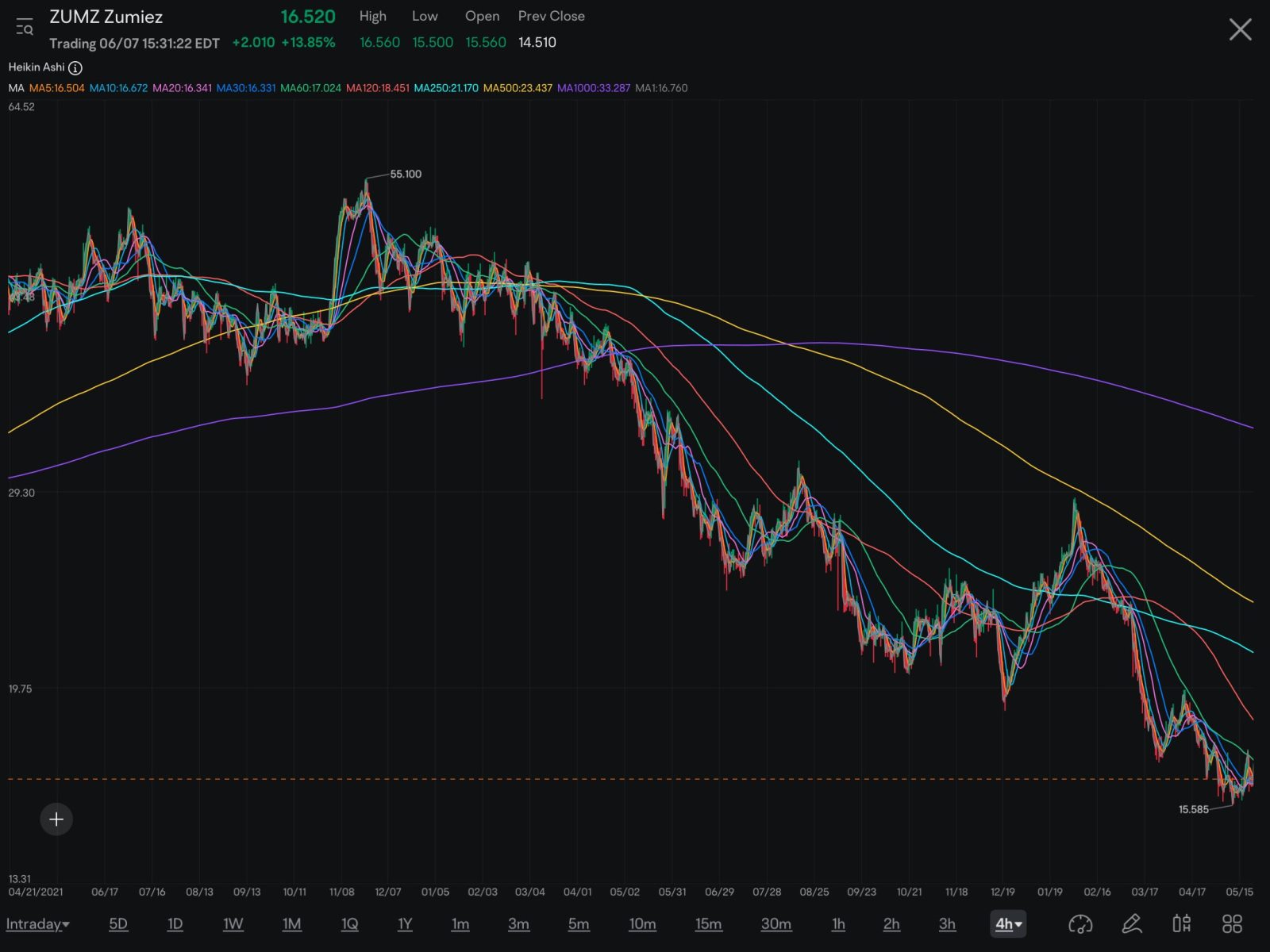The height and width of the screenshot is (952, 1270).
Task: Select the 15m interval
Action: point(708,924)
